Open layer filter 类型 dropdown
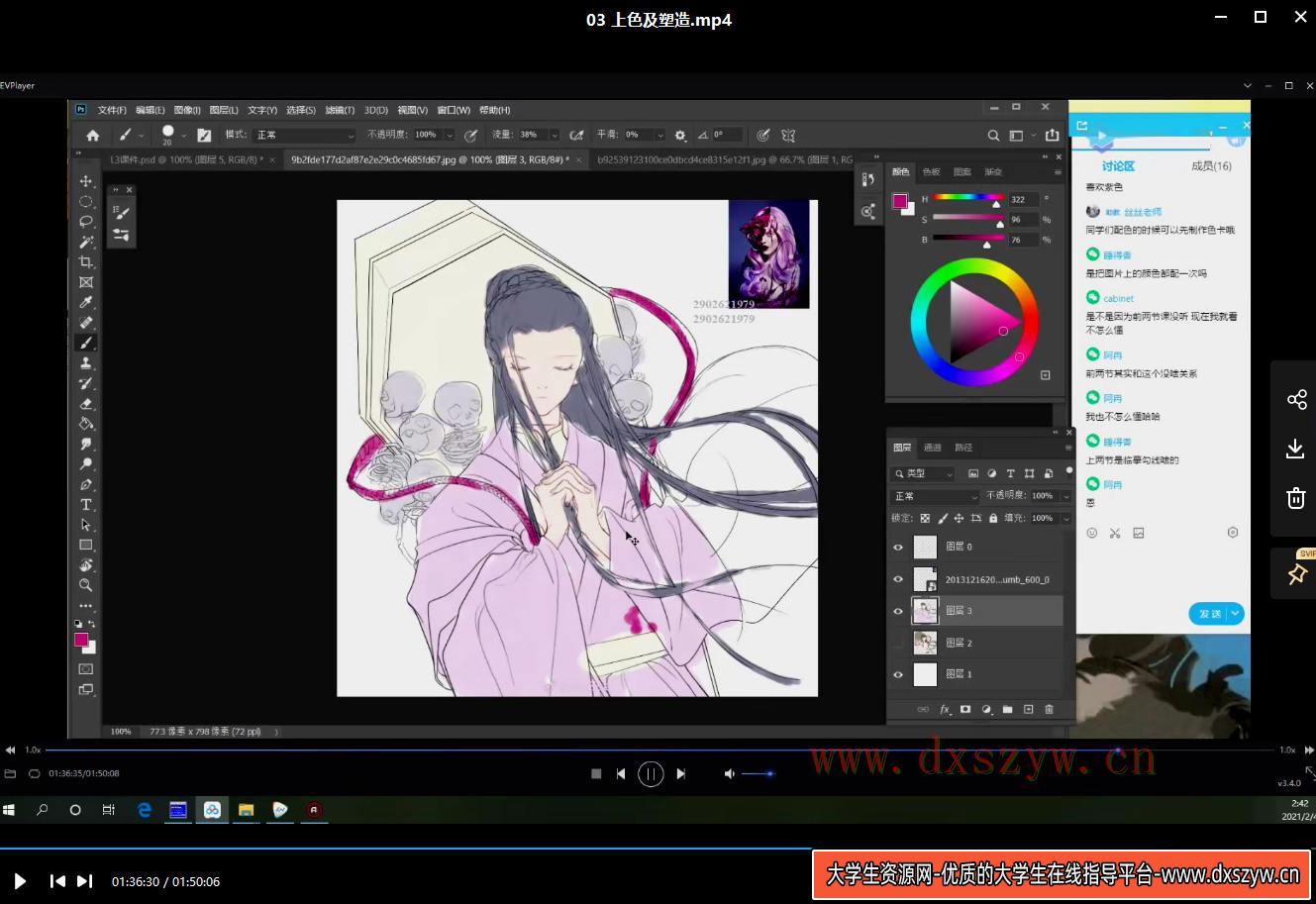The image size is (1316, 904). coord(923,473)
